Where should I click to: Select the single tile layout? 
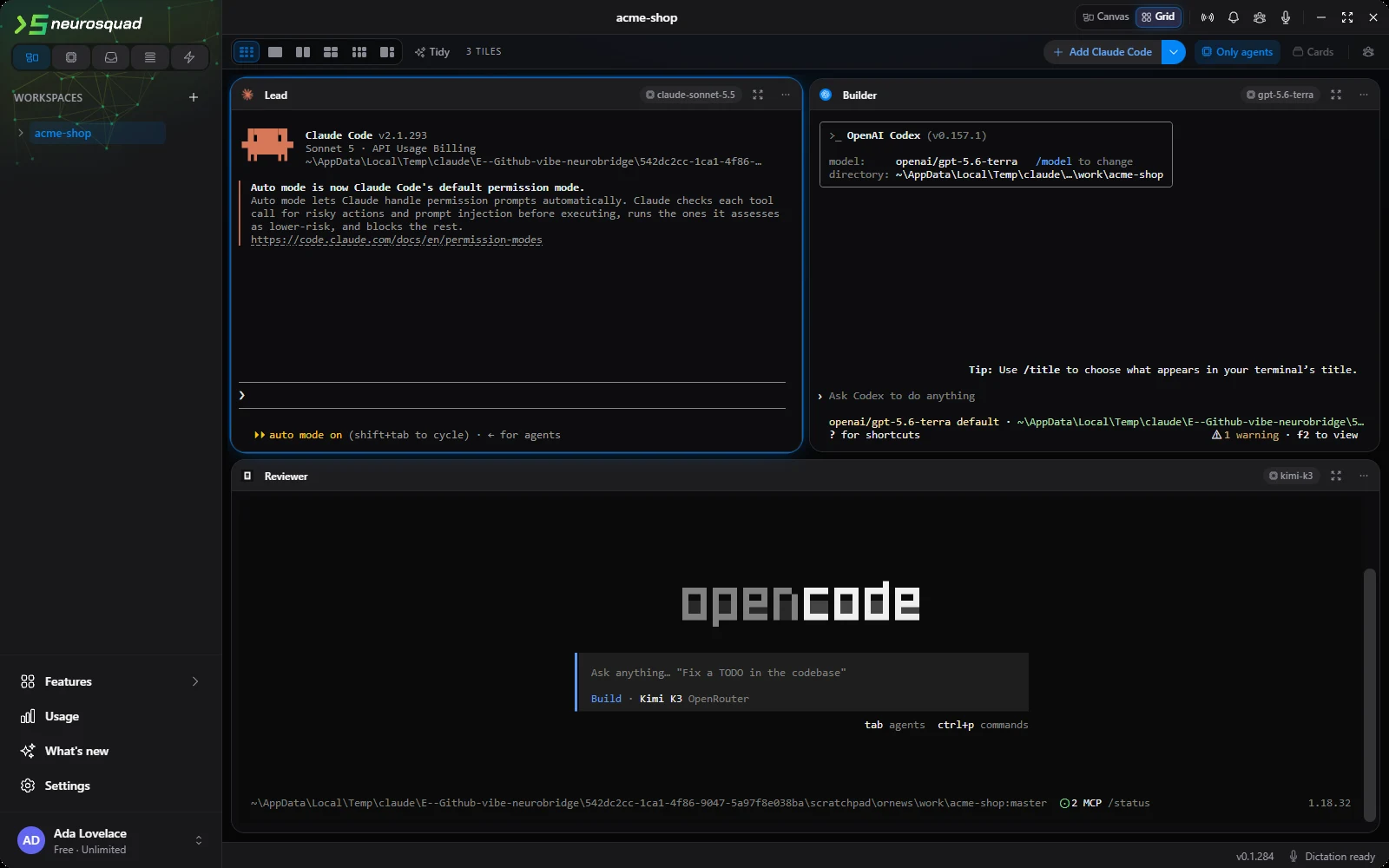click(275, 52)
